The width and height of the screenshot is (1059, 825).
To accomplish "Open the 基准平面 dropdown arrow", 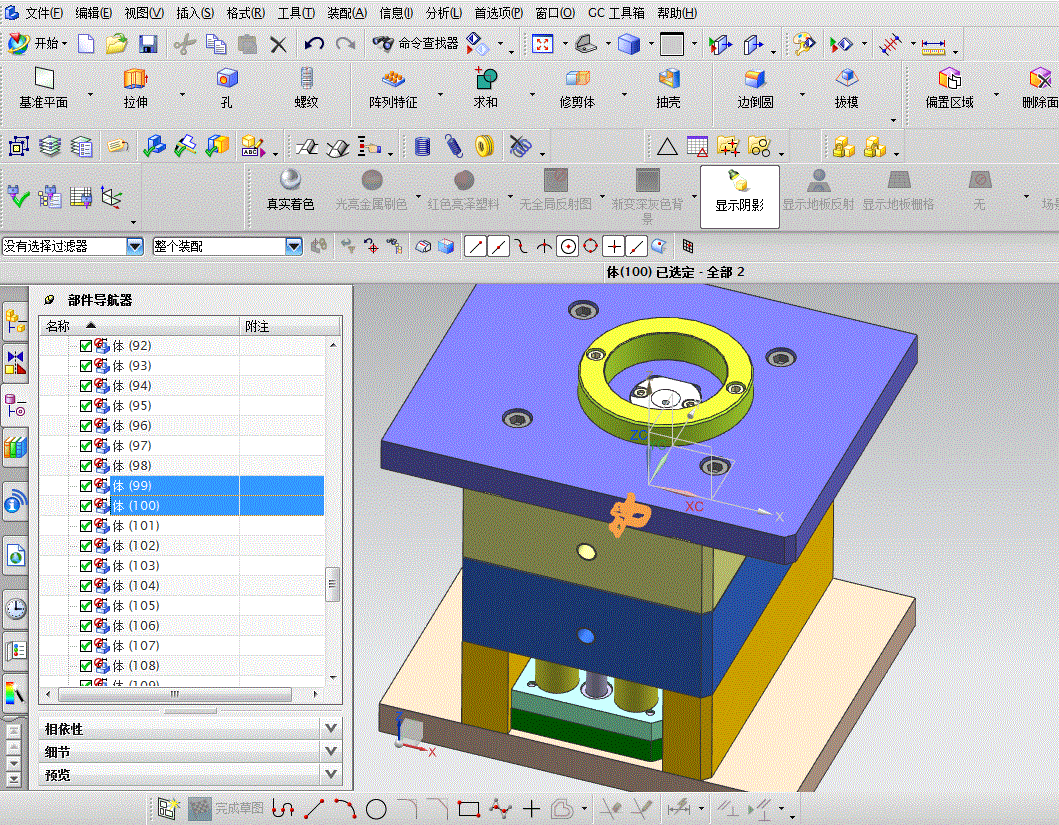I will pos(91,95).
